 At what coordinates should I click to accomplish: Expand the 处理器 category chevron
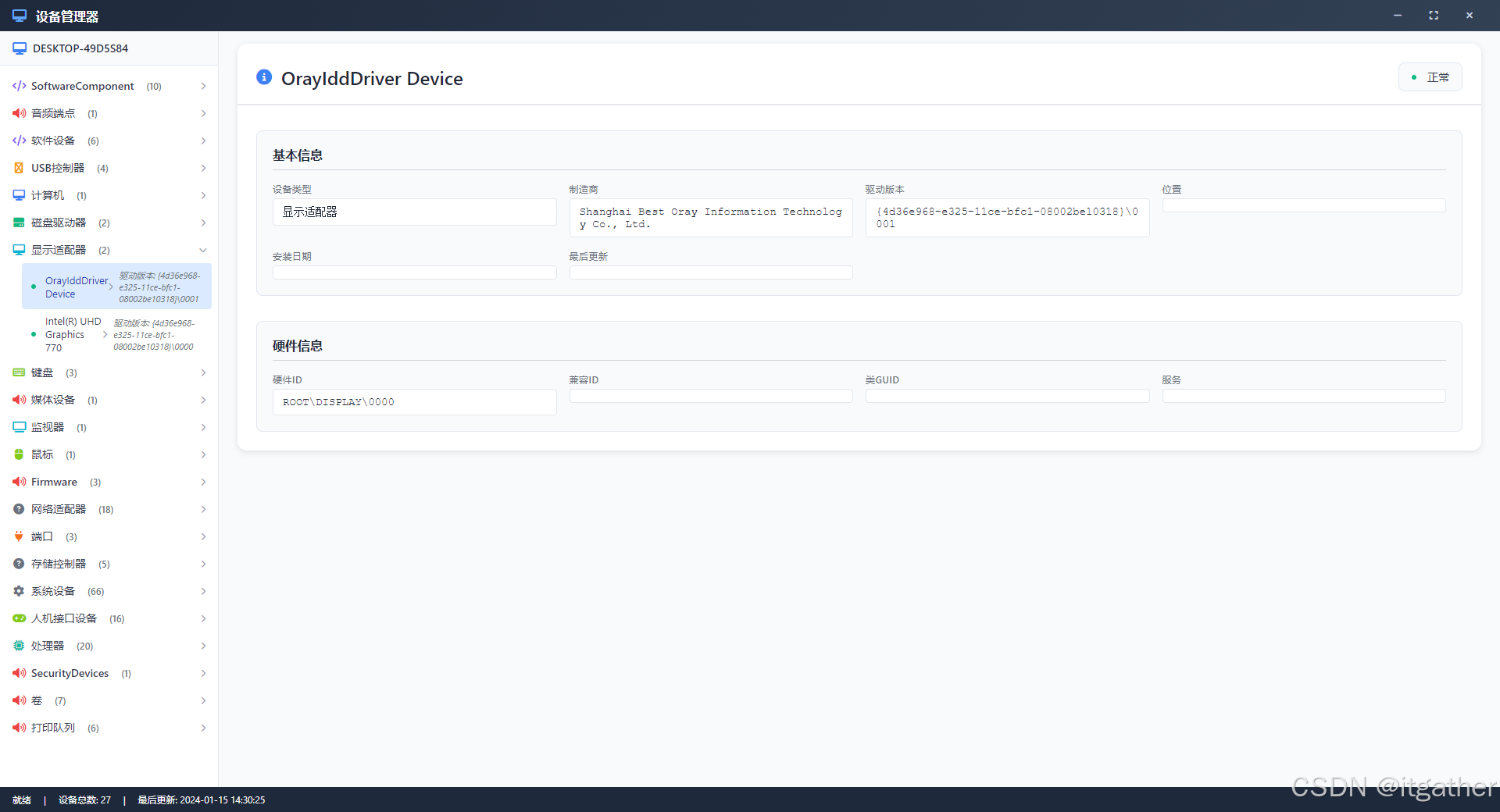click(203, 646)
